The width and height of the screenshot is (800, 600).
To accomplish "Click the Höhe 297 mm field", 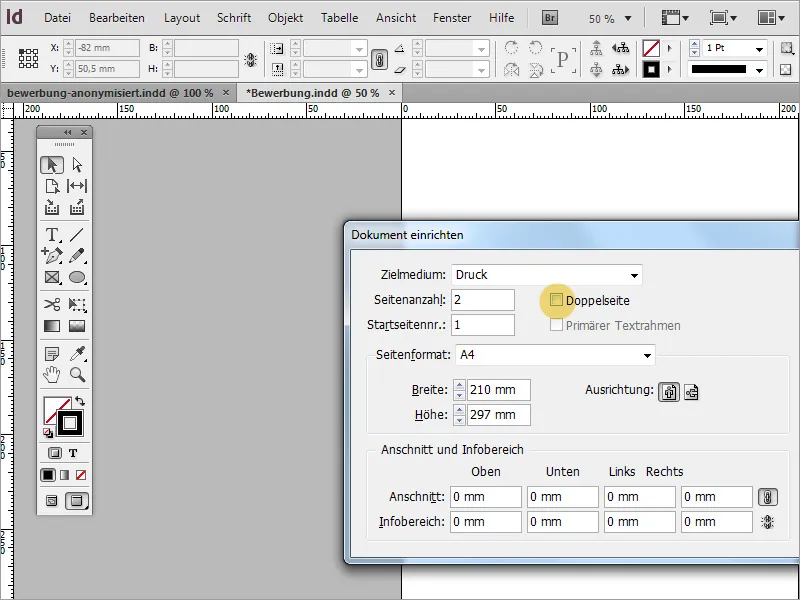I will coord(498,415).
